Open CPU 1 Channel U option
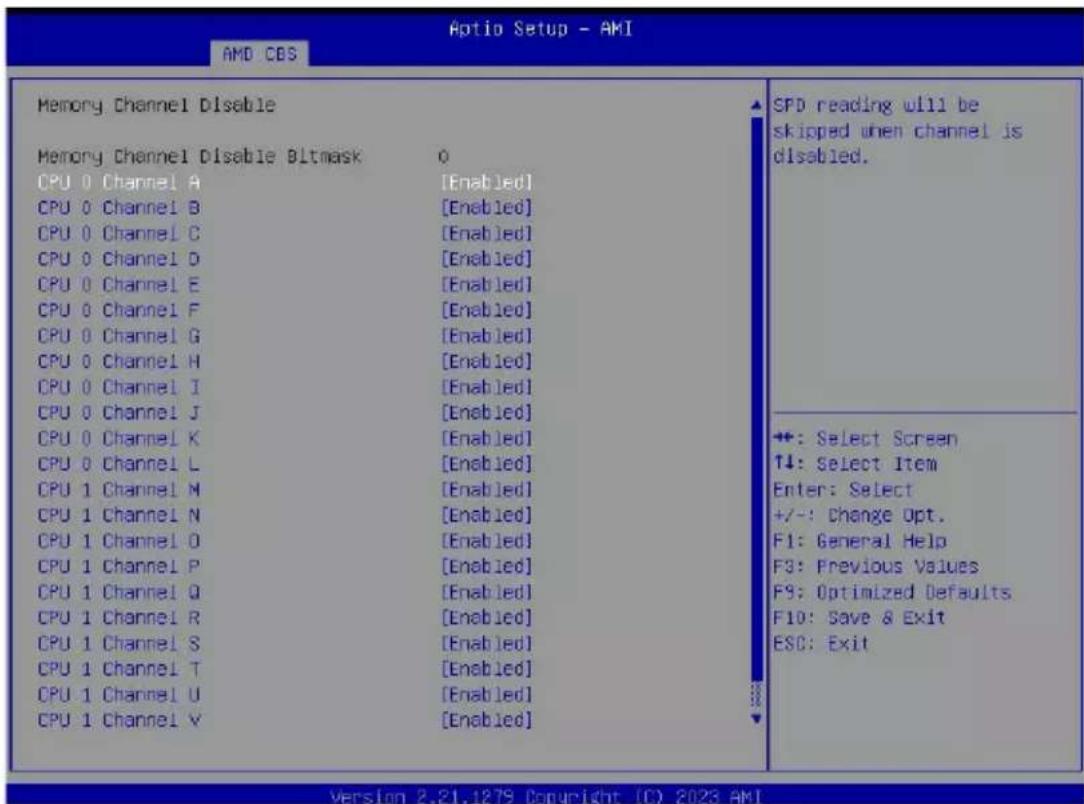This screenshot has height=804, width=1084. 285,694
